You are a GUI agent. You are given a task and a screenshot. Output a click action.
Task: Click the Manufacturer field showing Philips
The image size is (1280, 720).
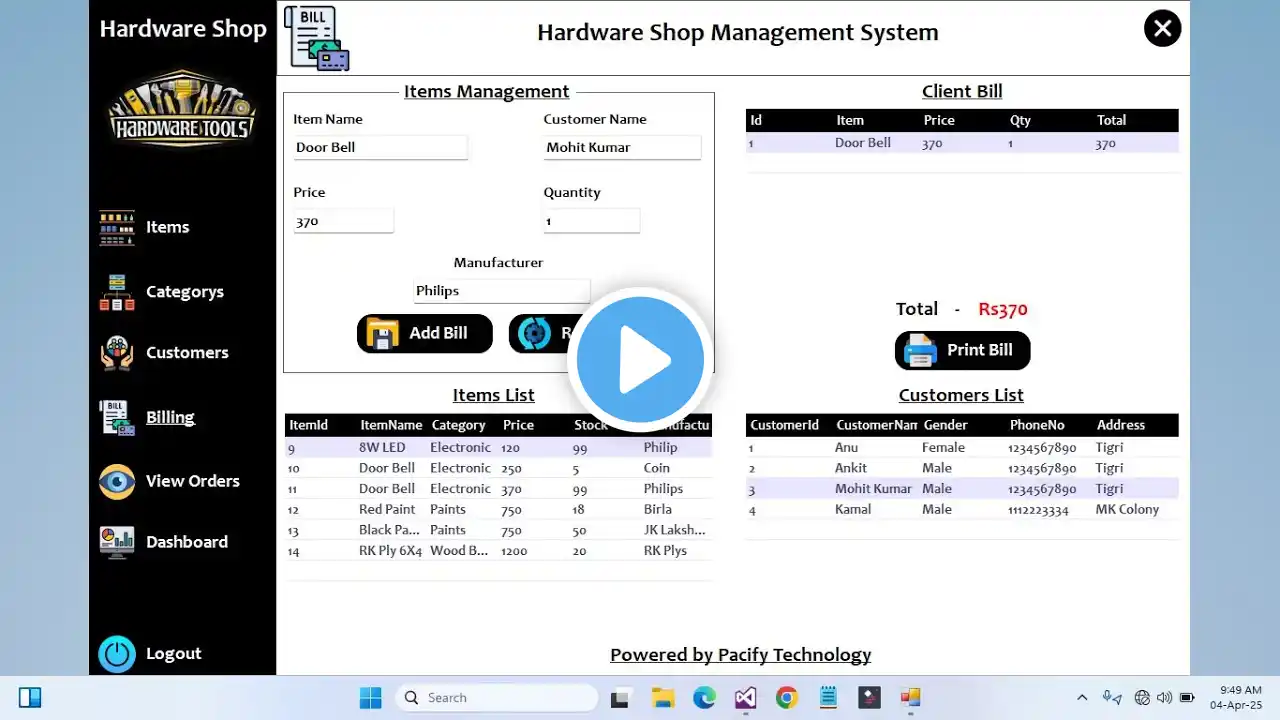[502, 291]
